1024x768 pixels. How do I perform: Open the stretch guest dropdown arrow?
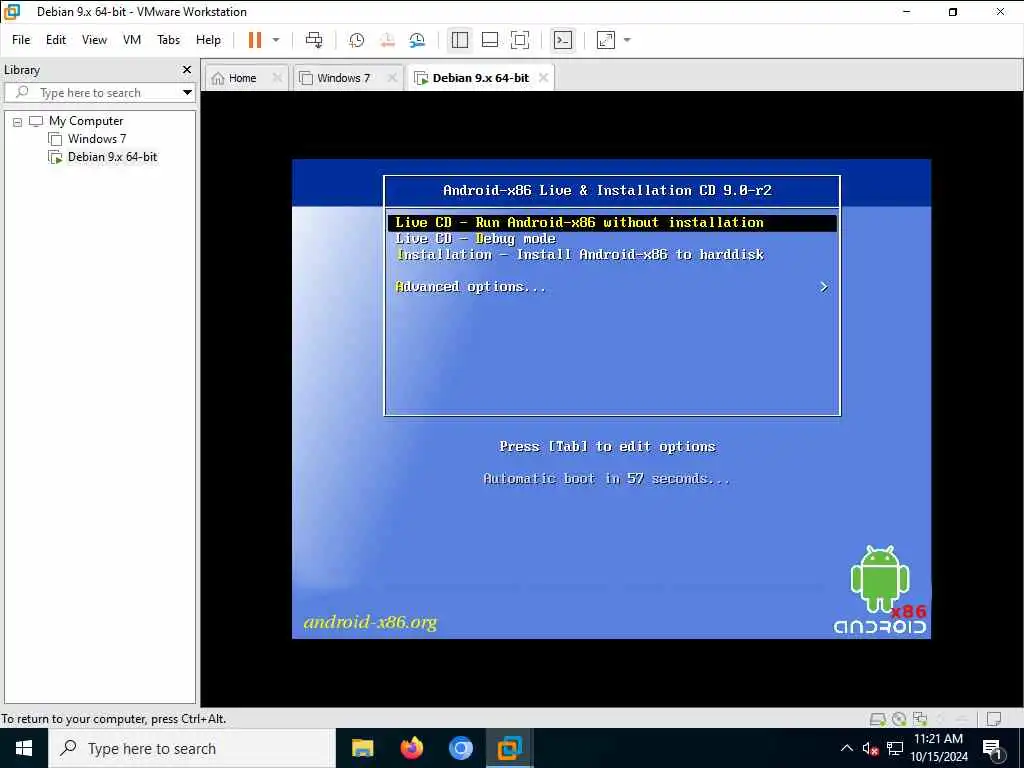click(627, 40)
